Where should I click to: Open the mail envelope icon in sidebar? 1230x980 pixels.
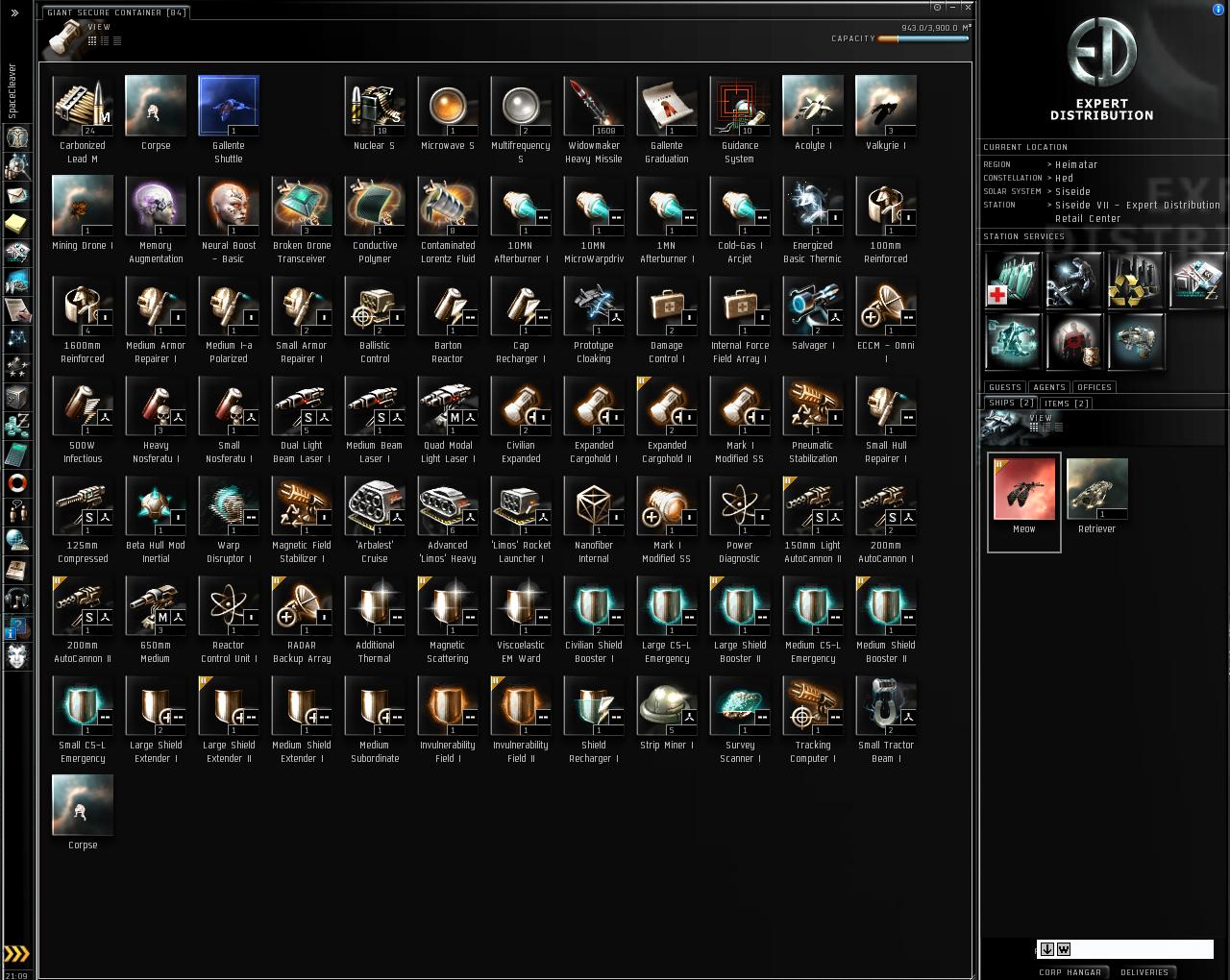coord(17,196)
